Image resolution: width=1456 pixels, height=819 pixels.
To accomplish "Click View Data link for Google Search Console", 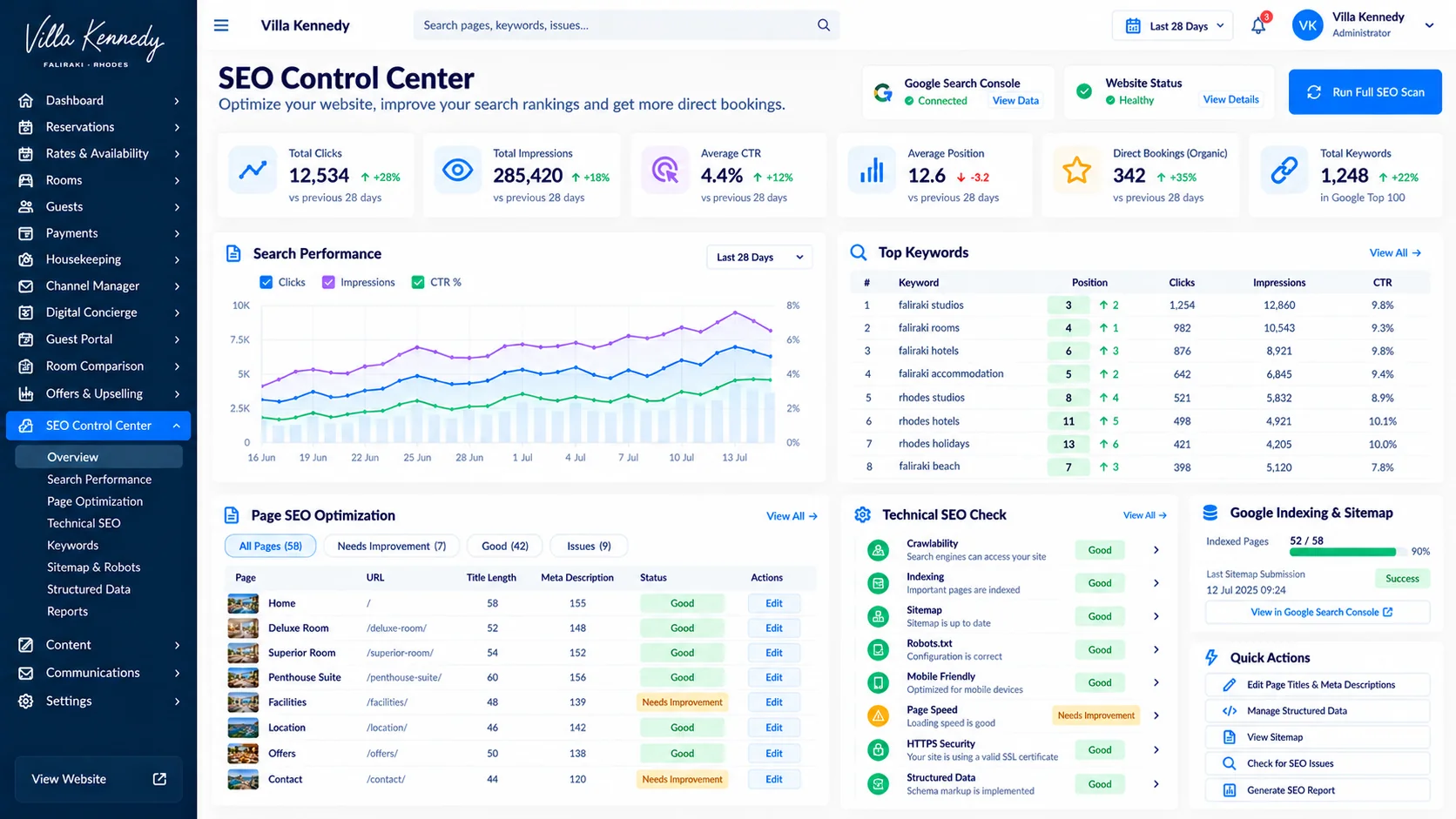I will pos(1015,100).
